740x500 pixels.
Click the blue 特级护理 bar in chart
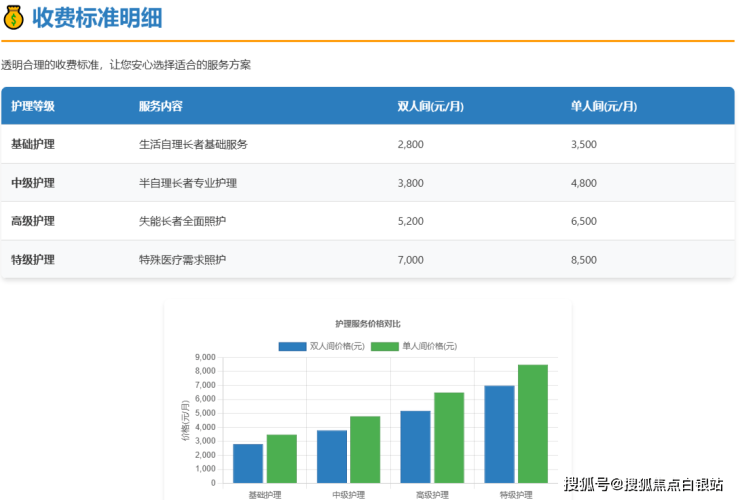tap(499, 434)
